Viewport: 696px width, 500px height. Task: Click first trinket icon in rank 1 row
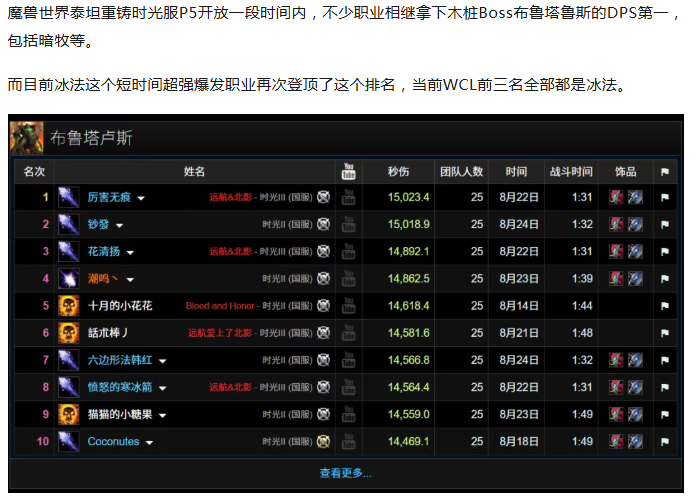coord(616,197)
